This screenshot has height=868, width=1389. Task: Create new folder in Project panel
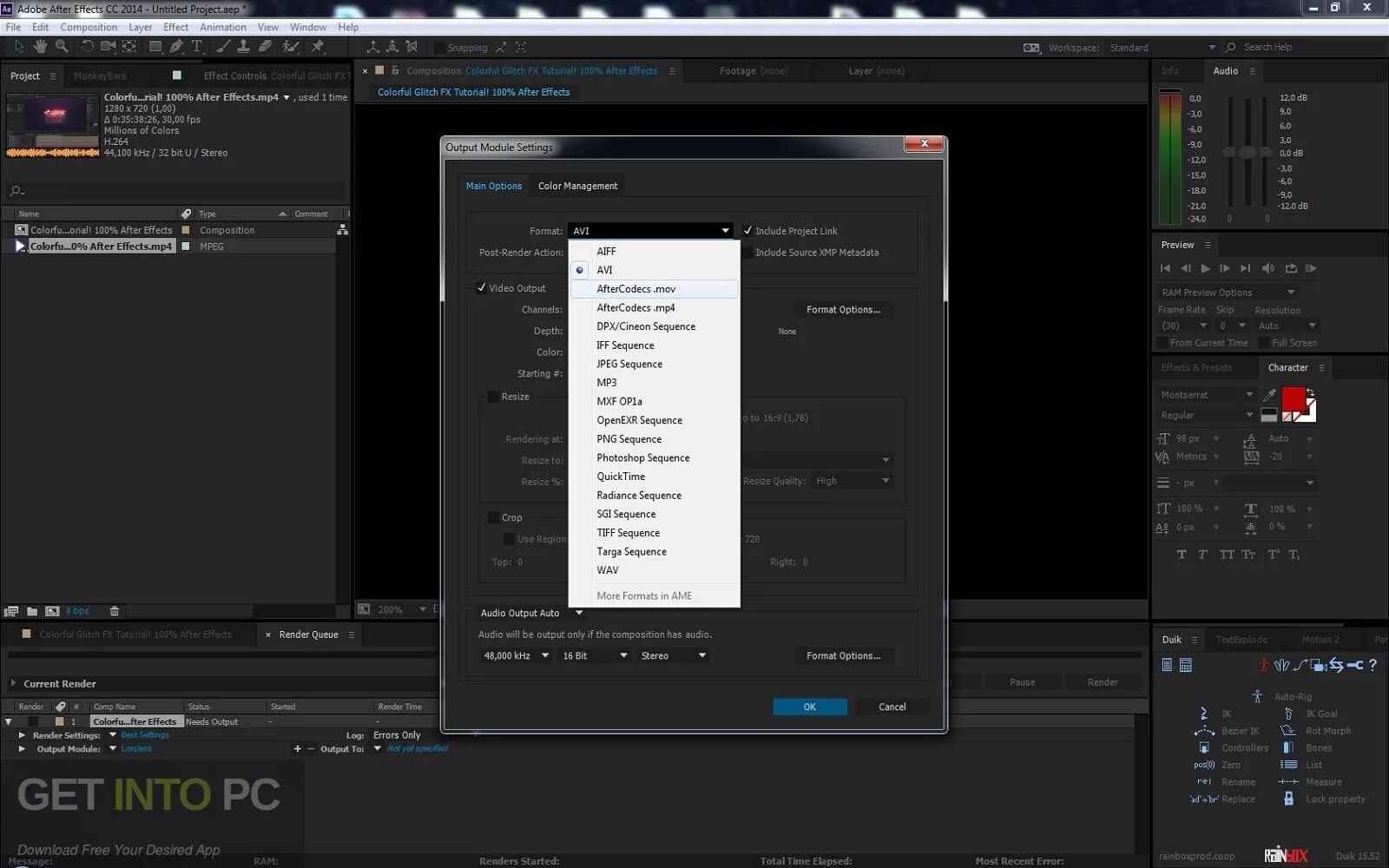pyautogui.click(x=32, y=611)
